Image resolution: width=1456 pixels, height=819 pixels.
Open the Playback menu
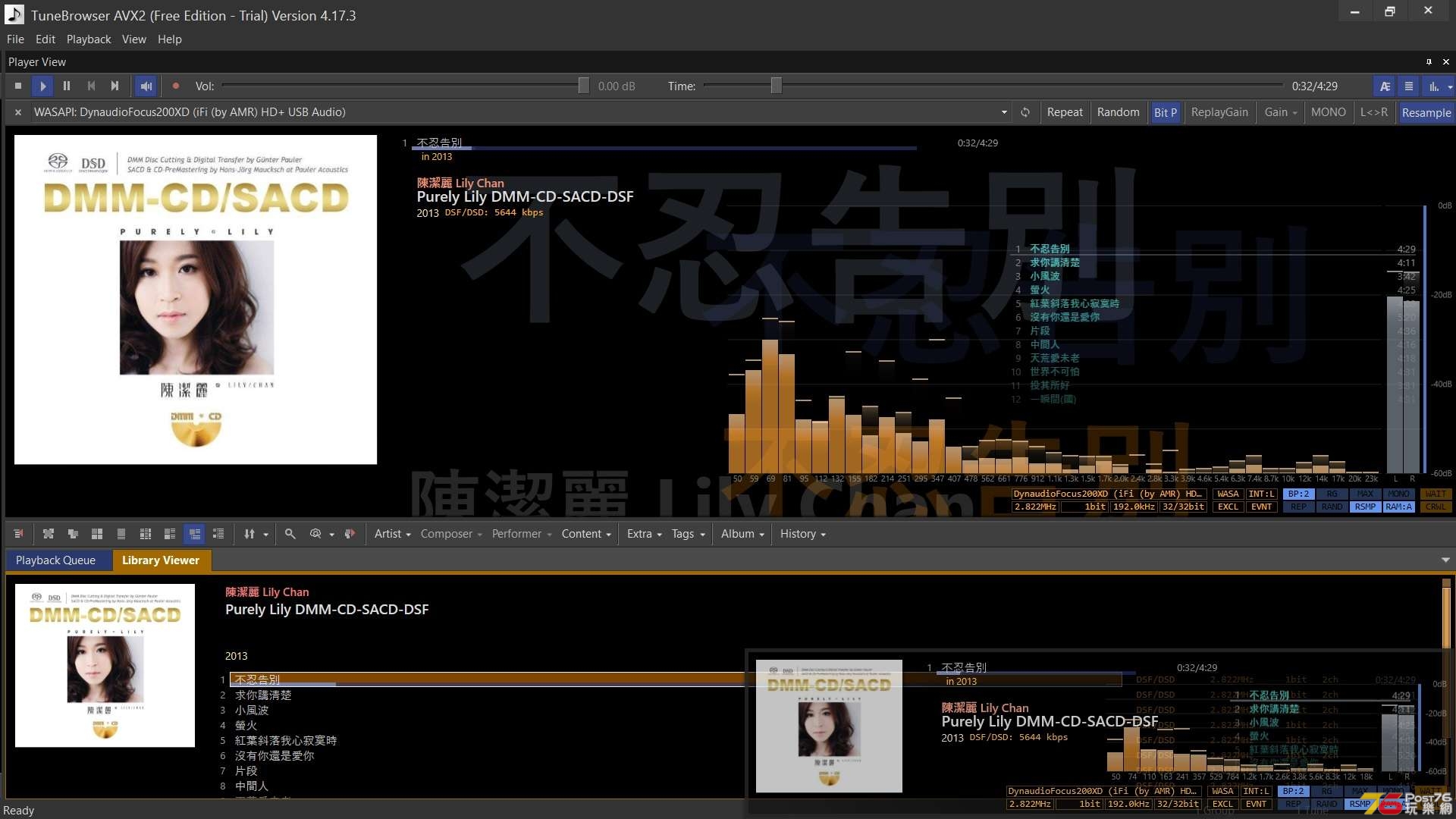(x=89, y=39)
